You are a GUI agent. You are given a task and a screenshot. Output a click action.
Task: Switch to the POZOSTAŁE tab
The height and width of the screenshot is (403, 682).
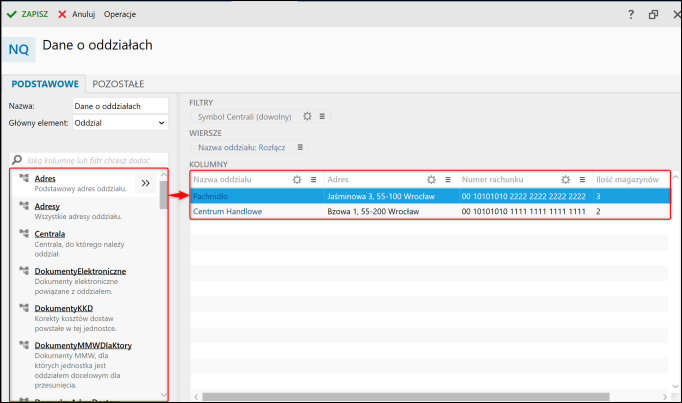coord(118,84)
